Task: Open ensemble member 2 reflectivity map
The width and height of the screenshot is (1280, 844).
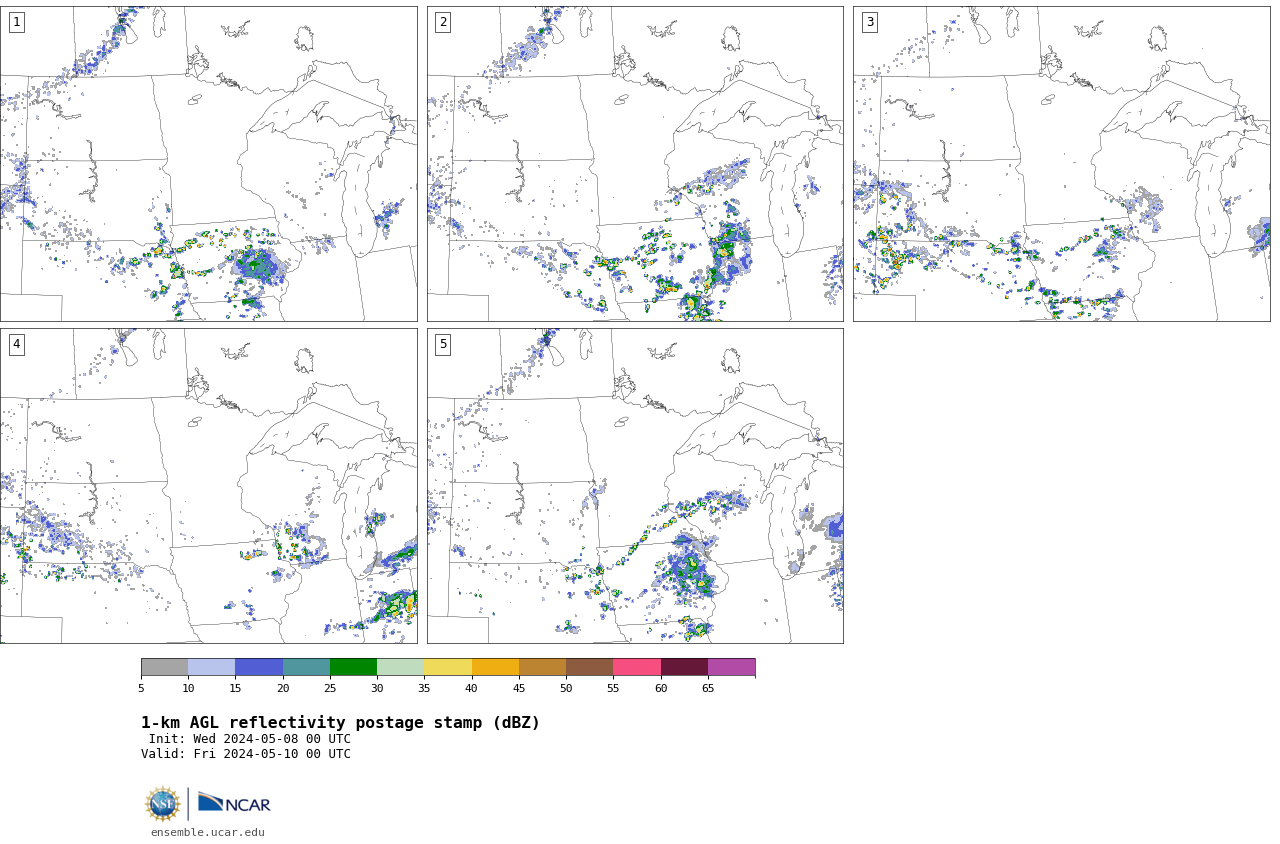Action: coord(635,164)
